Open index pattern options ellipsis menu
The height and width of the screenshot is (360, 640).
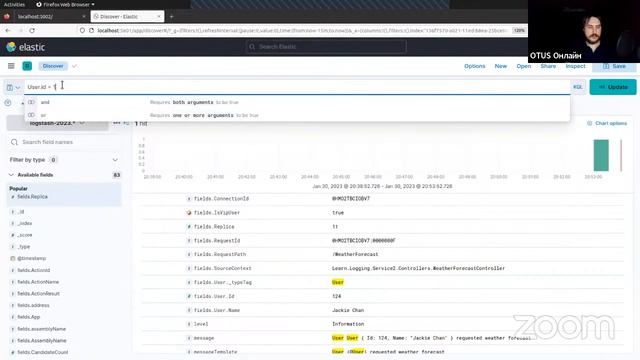pos(117,123)
